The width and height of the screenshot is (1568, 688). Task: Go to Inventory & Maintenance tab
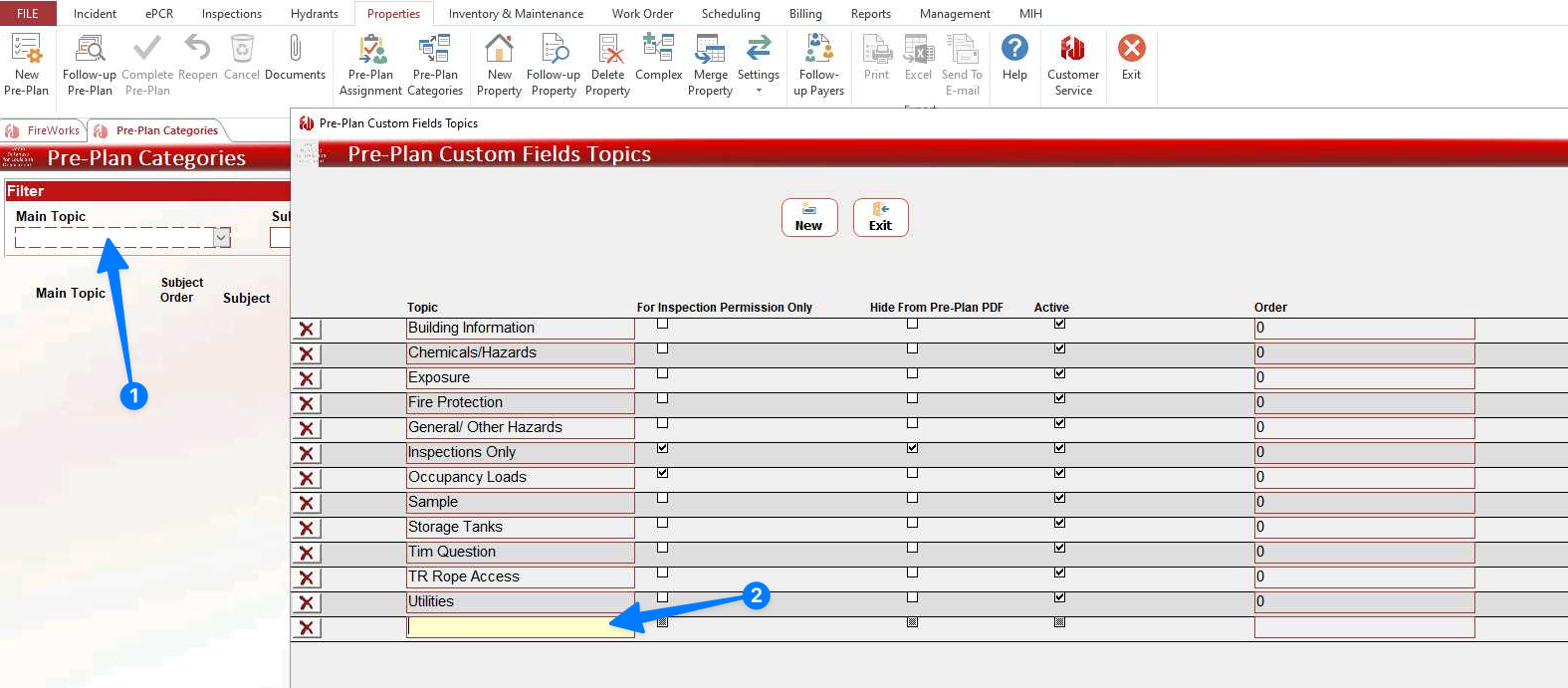pos(516,14)
